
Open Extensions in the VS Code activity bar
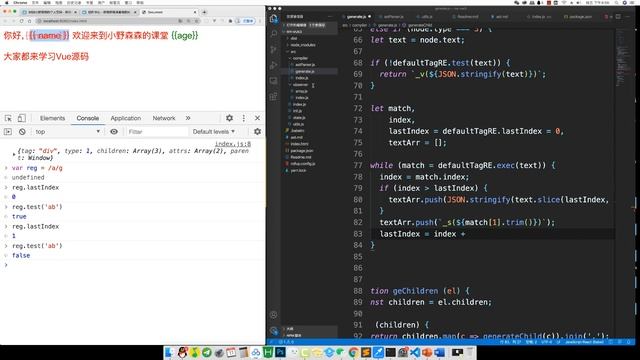point(274,97)
